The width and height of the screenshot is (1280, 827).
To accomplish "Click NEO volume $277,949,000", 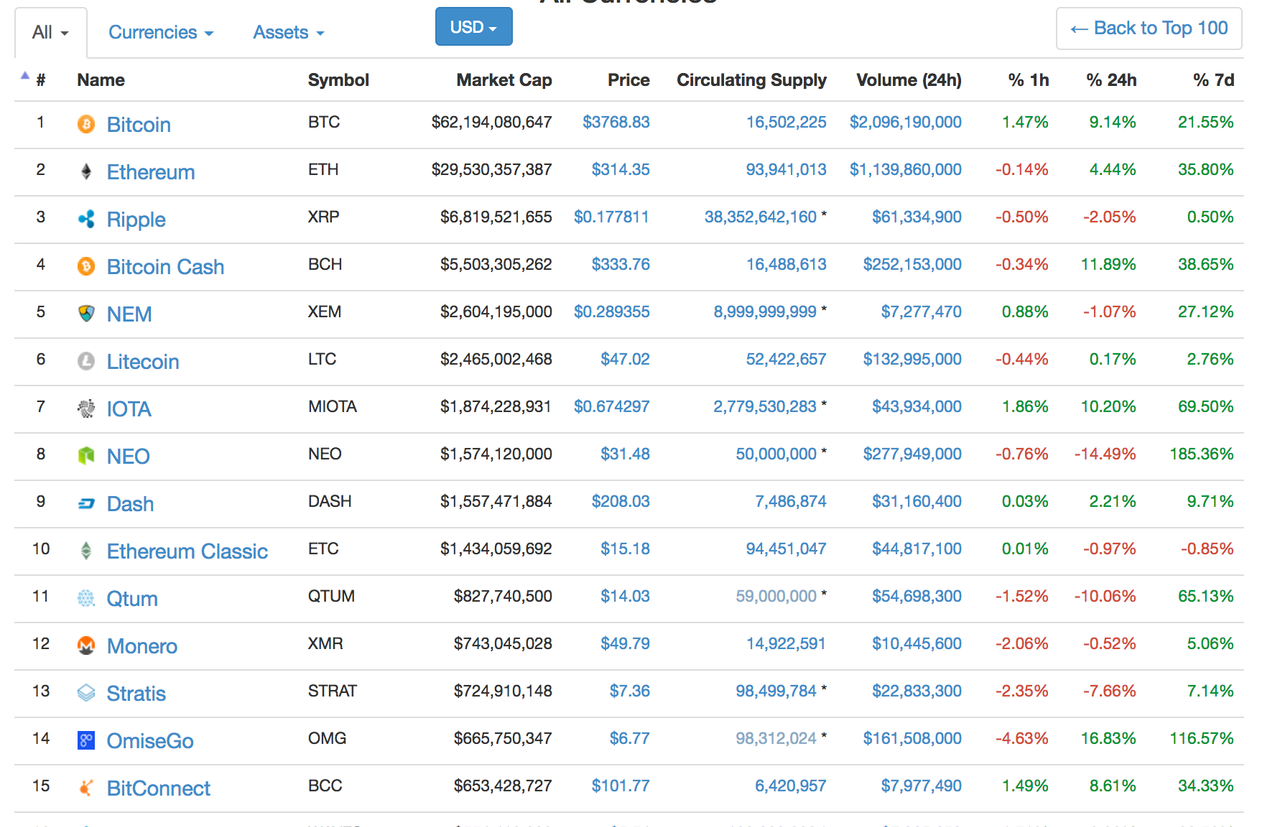I will click(x=912, y=454).
